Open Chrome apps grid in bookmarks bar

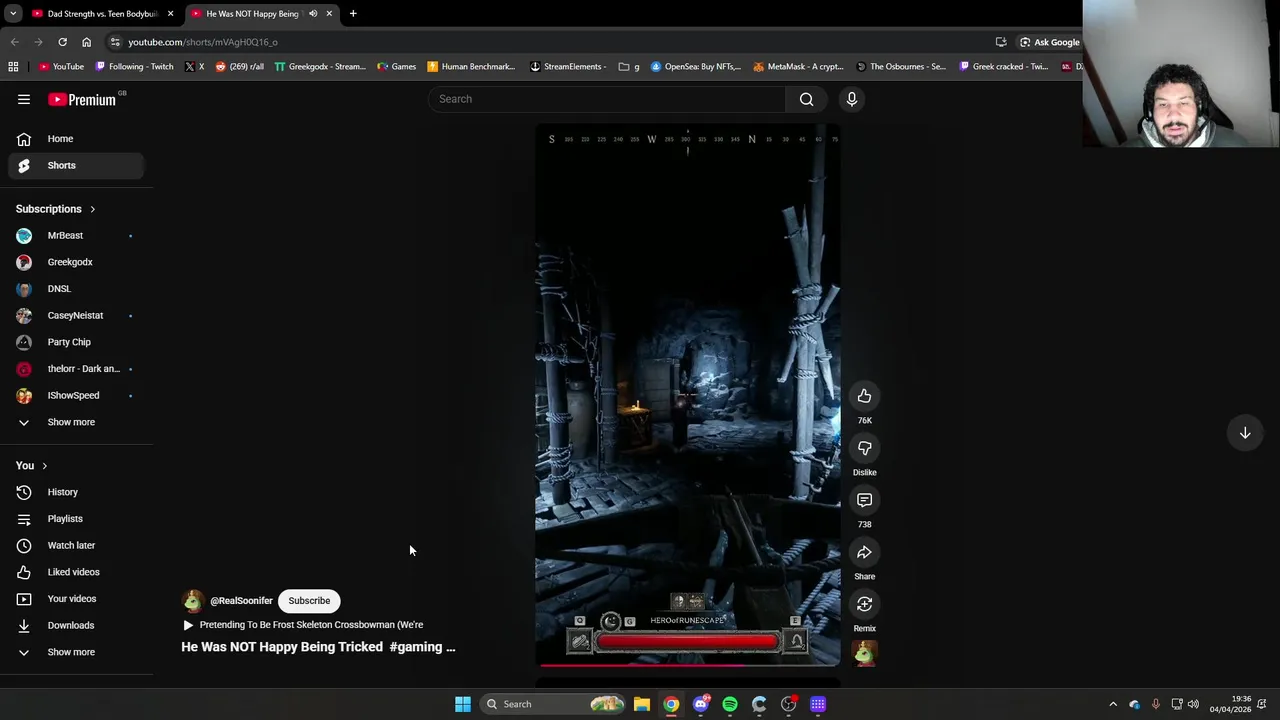point(13,67)
